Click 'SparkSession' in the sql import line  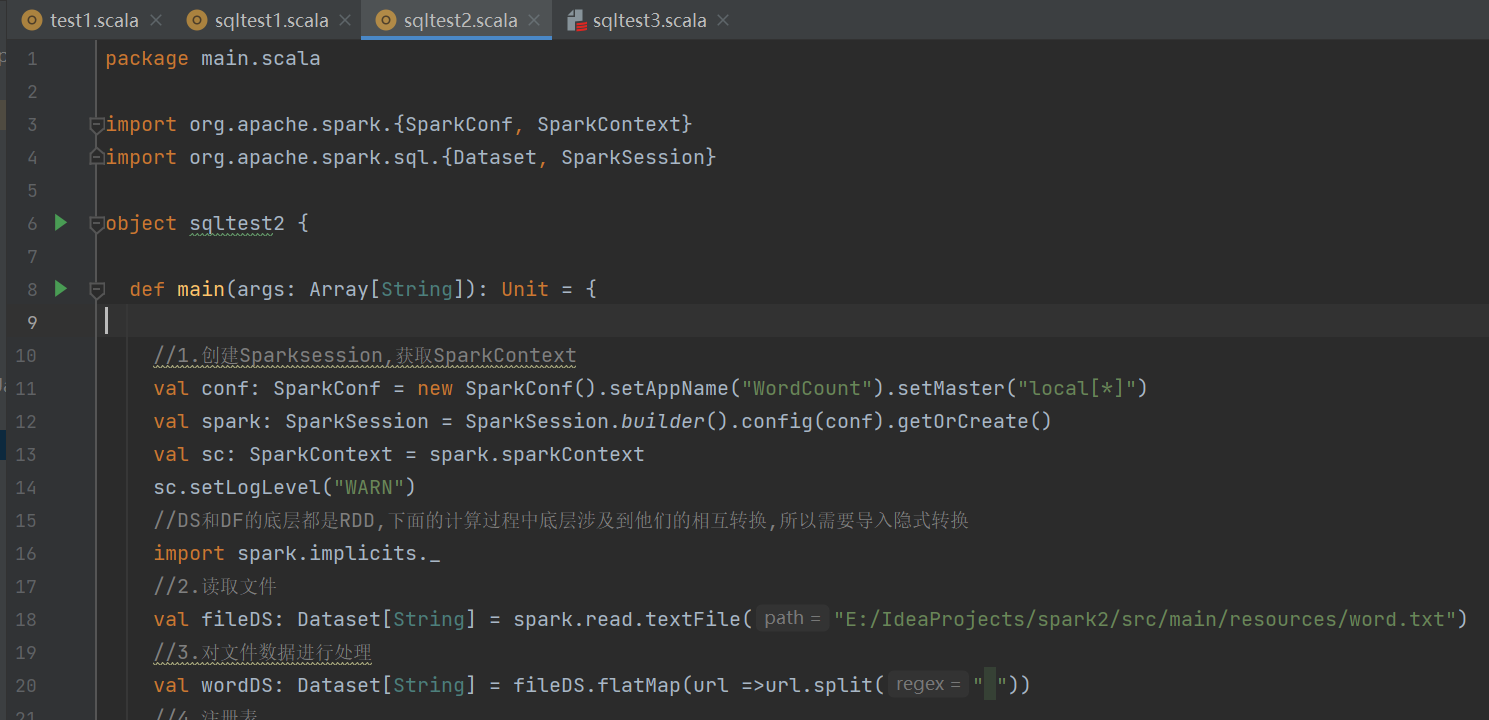click(x=633, y=157)
